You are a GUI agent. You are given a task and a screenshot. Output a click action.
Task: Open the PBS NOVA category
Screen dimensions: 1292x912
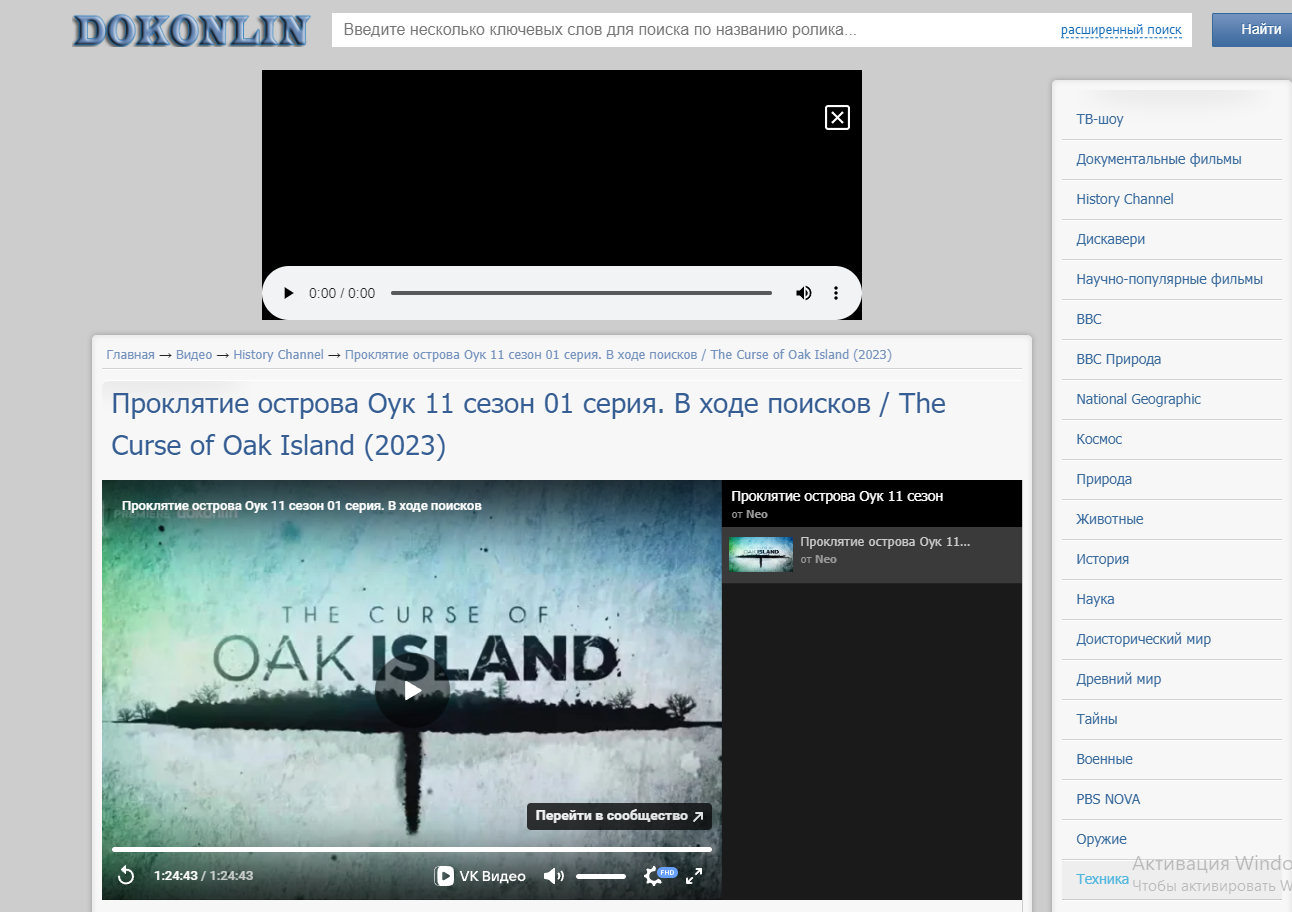[x=1108, y=799]
